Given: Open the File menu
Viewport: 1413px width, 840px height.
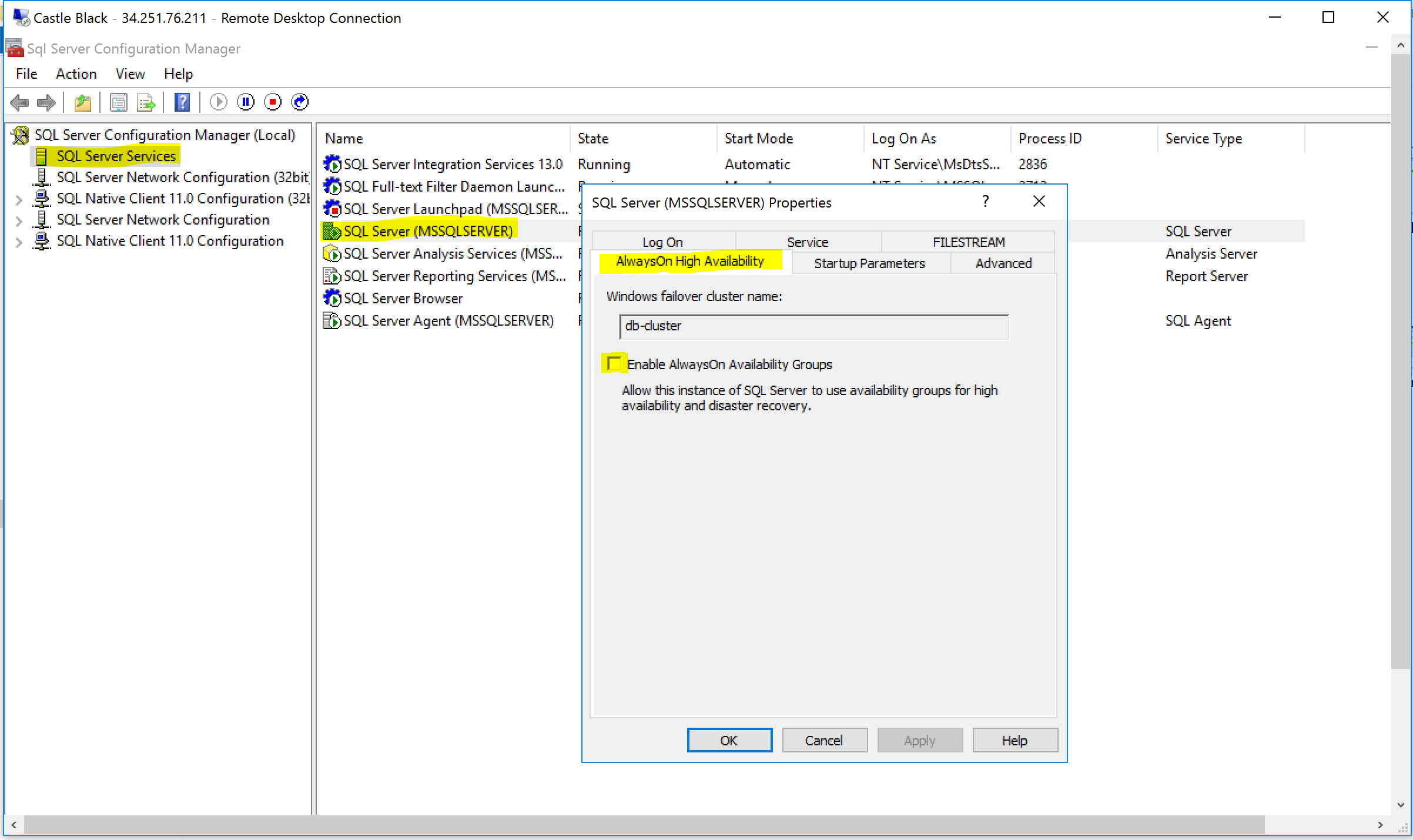Looking at the screenshot, I should [x=26, y=74].
